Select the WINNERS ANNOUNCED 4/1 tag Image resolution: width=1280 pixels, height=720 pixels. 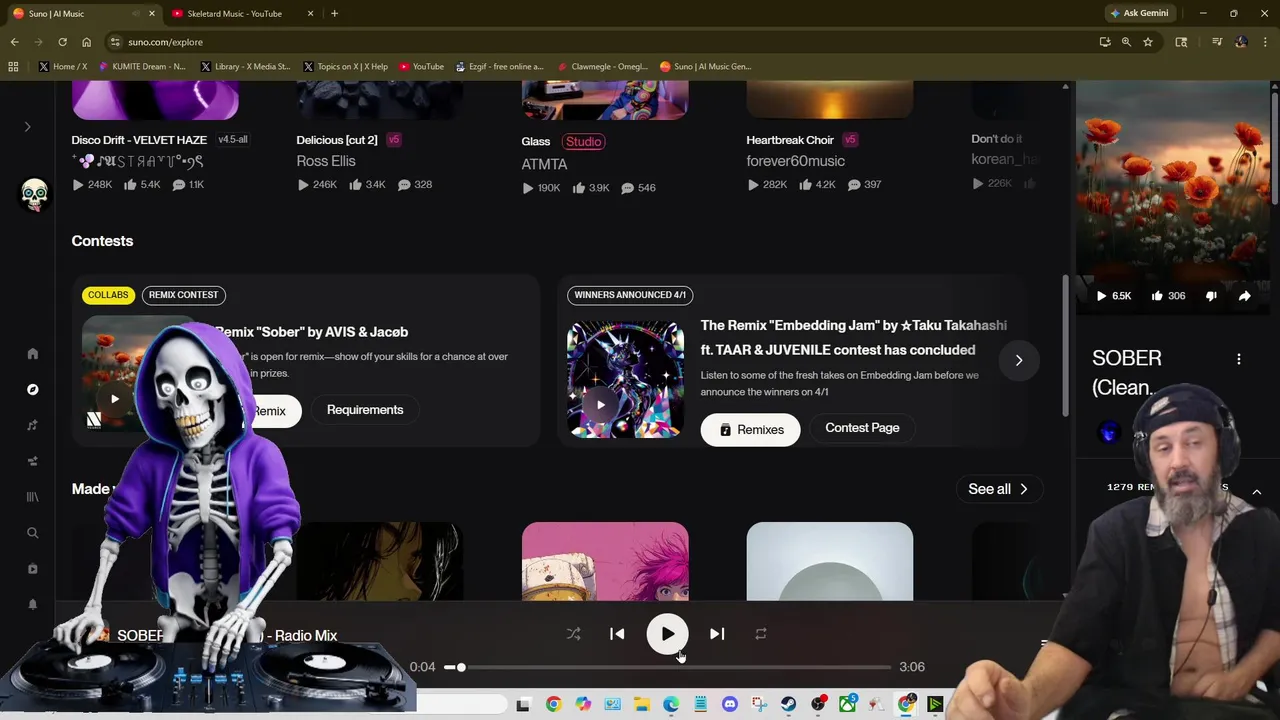630,295
